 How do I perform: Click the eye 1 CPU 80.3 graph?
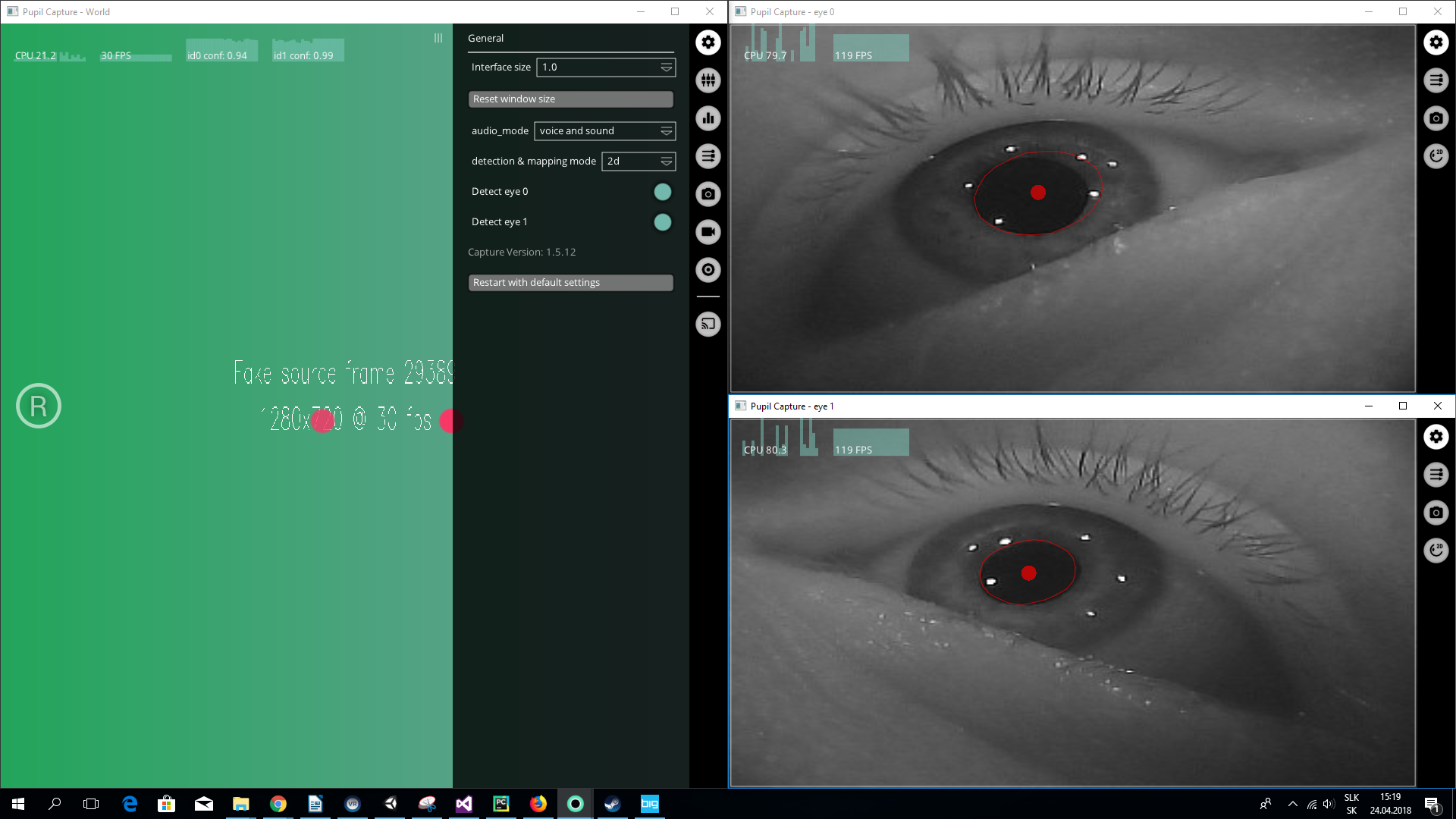point(779,438)
